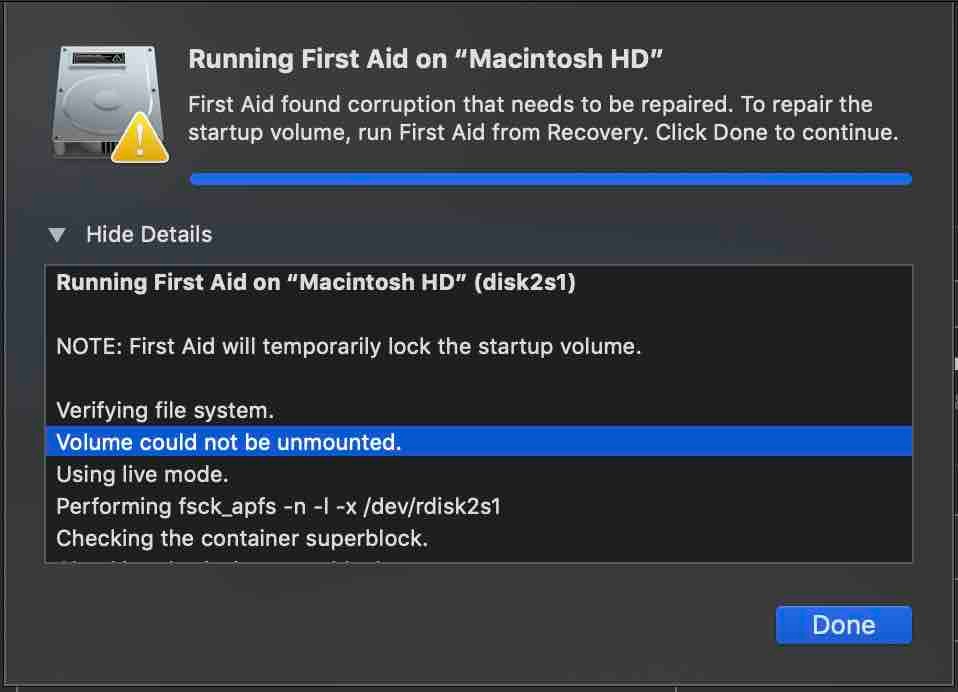
Task: Click the Hide Details label
Action: pyautogui.click(x=149, y=235)
